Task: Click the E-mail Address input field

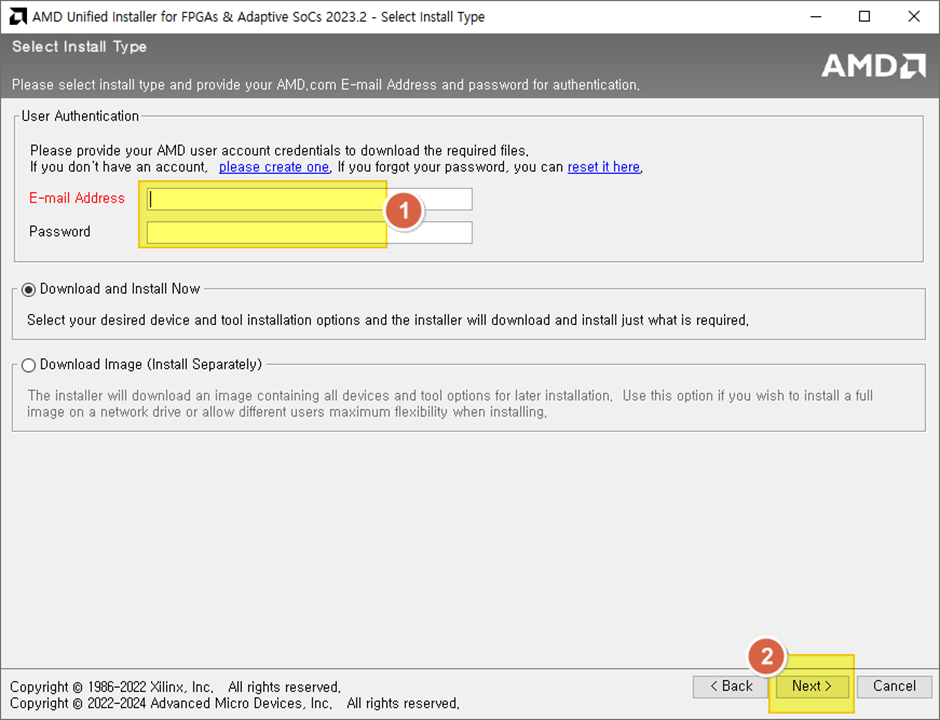Action: click(x=309, y=199)
